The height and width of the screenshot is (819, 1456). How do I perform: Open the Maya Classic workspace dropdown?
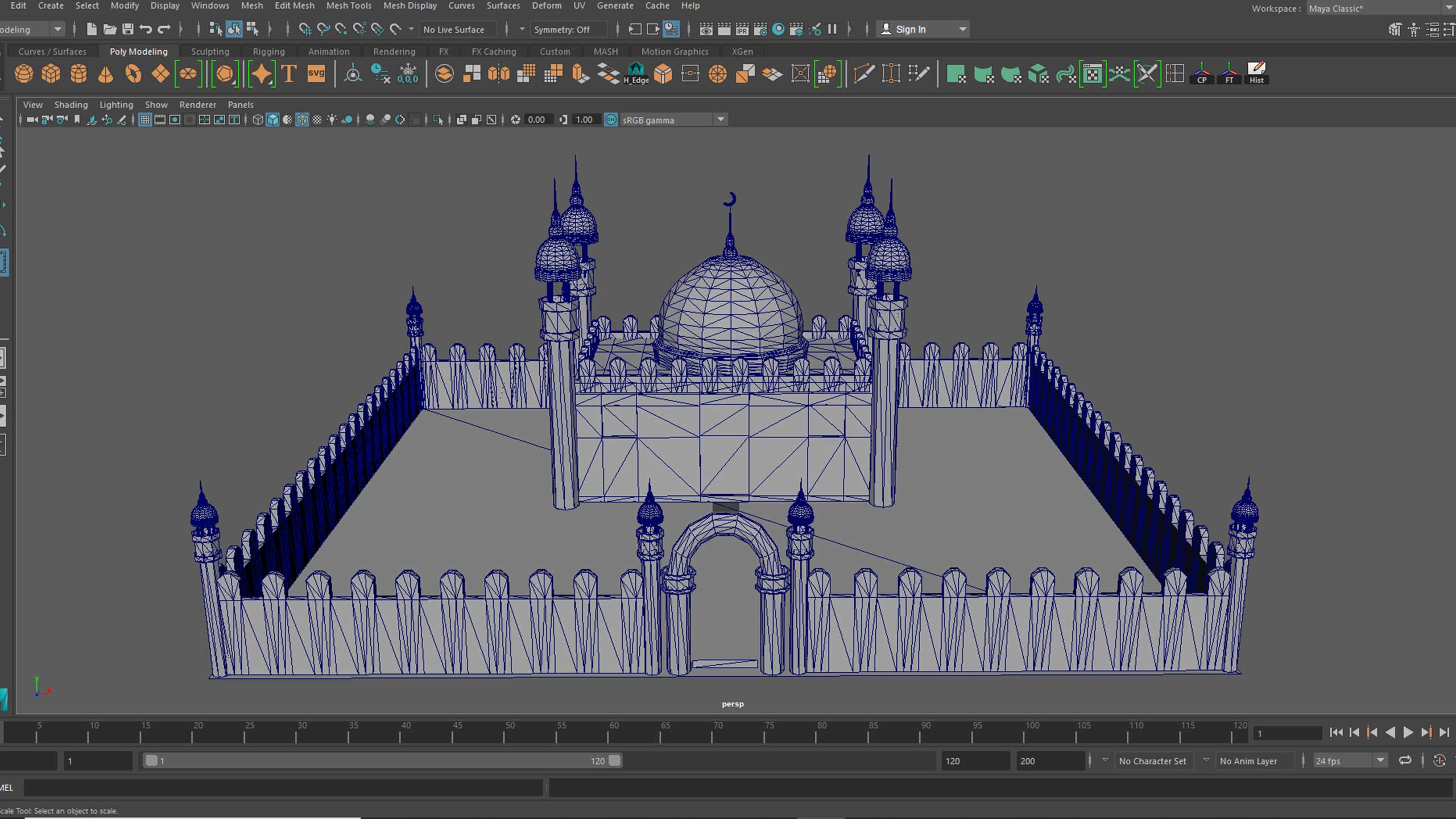(x=1448, y=9)
